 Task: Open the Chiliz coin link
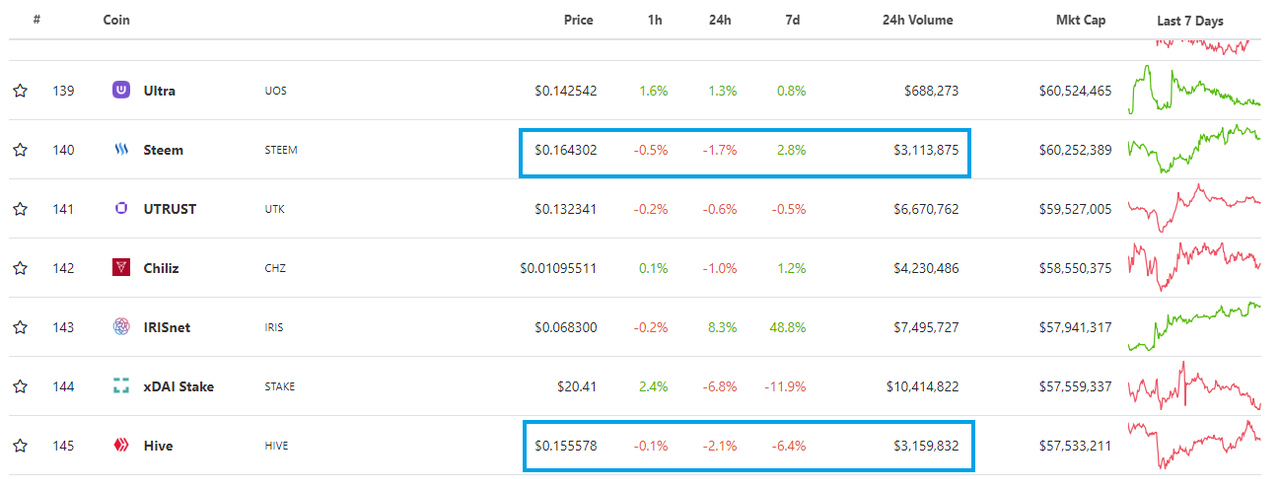[x=161, y=268]
